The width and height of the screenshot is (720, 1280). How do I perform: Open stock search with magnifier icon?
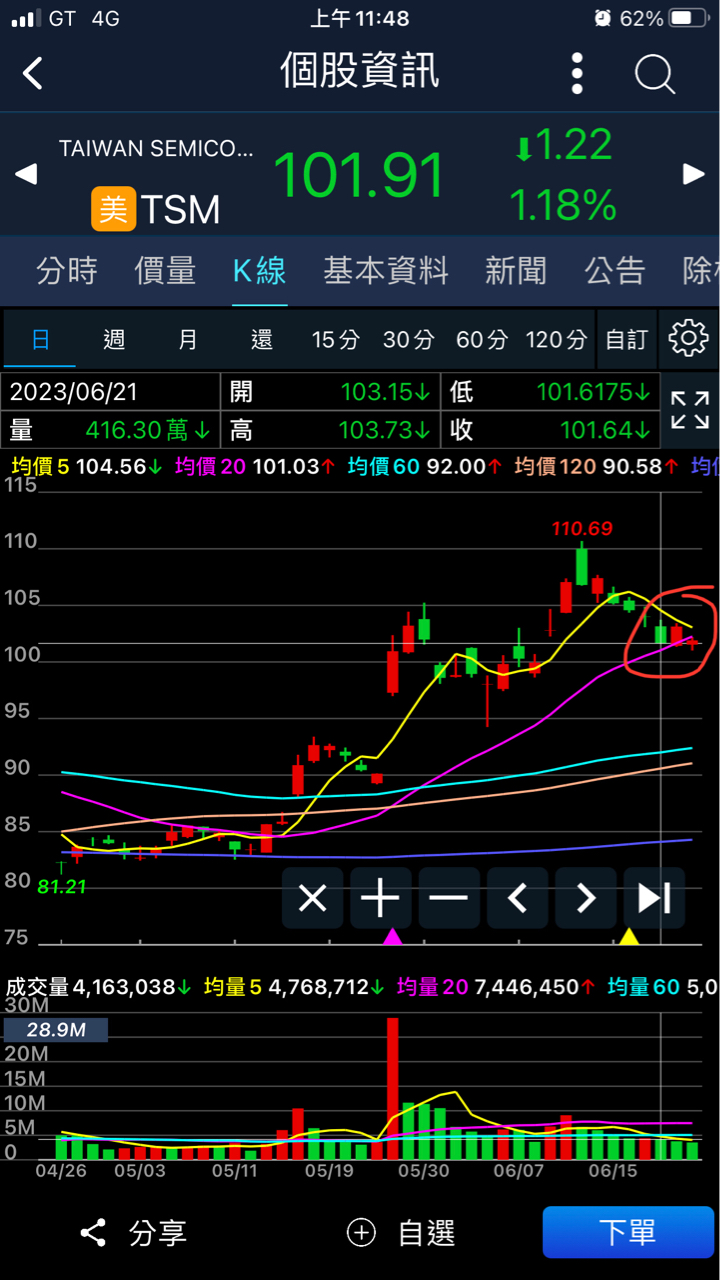click(x=655, y=74)
